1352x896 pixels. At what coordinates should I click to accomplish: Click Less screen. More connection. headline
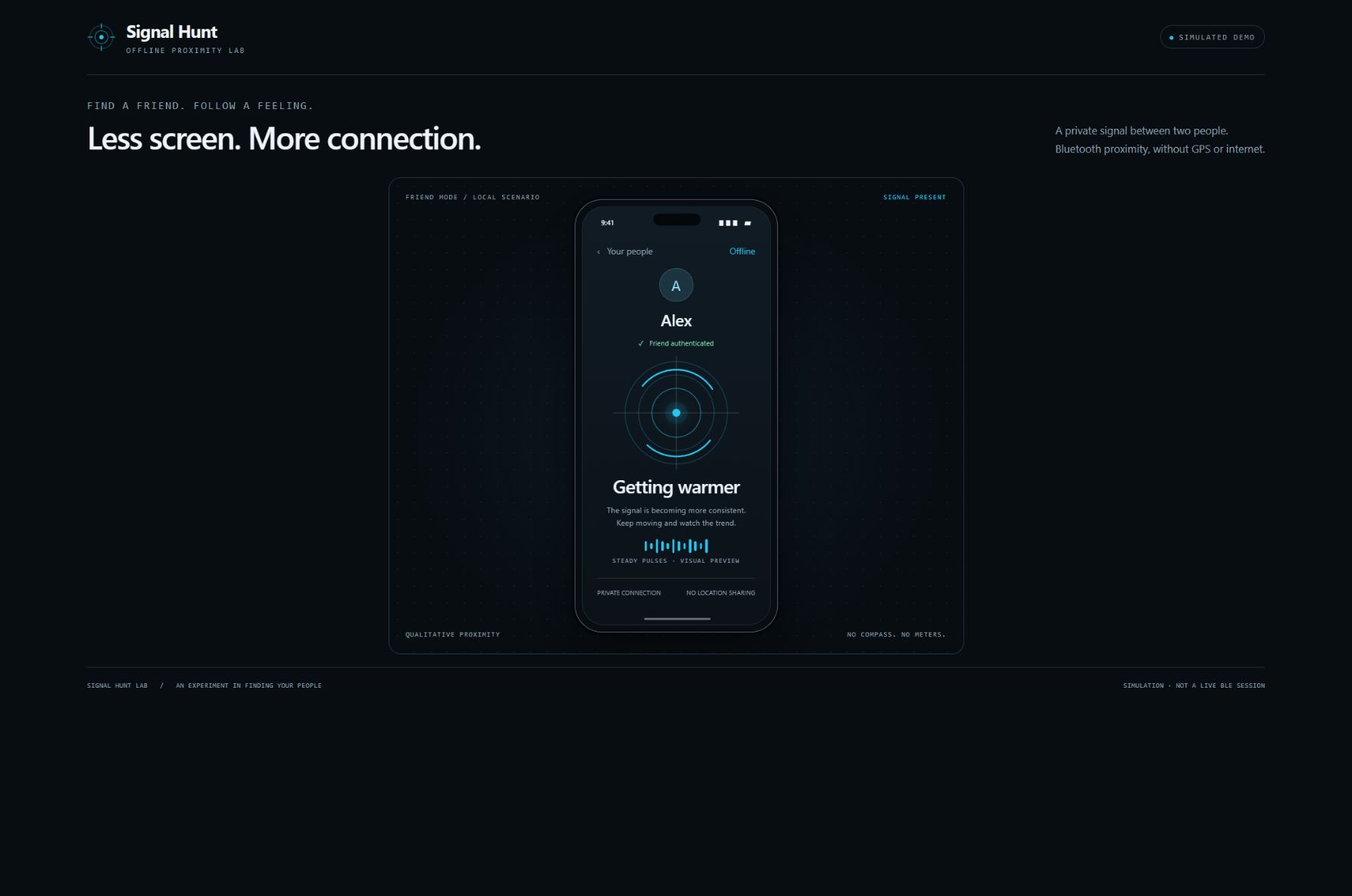284,139
